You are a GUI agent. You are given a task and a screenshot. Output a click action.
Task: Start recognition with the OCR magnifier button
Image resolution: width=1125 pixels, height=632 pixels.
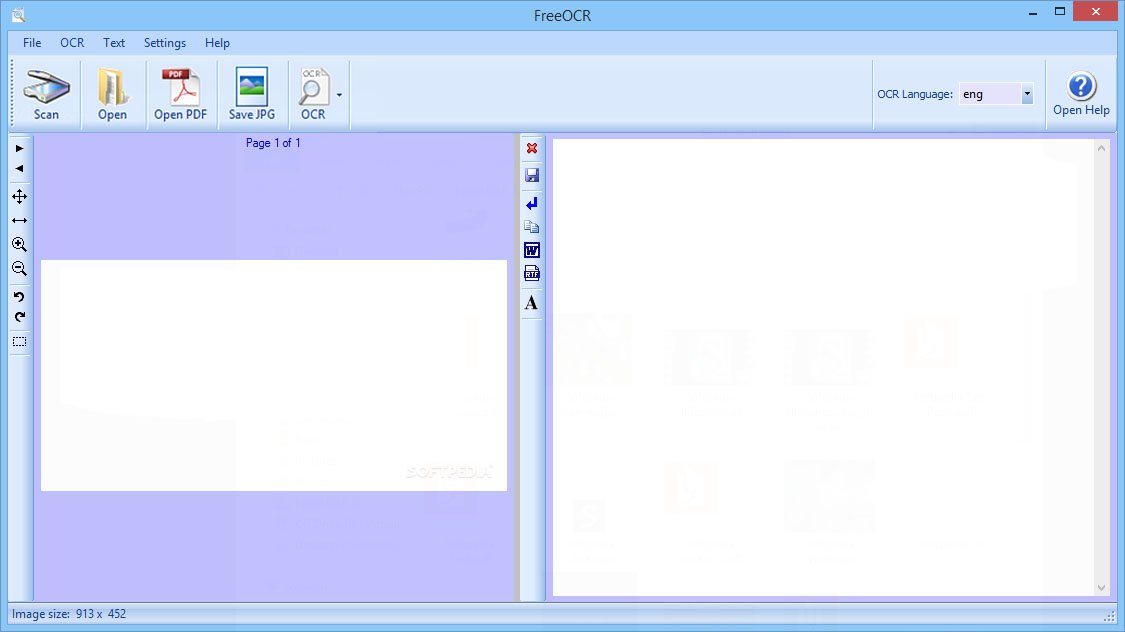point(313,96)
